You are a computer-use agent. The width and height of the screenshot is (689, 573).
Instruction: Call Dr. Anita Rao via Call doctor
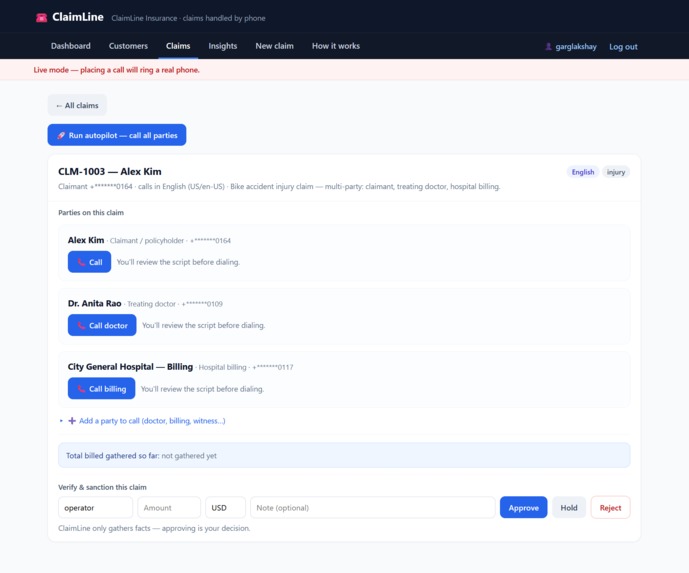[102, 325]
